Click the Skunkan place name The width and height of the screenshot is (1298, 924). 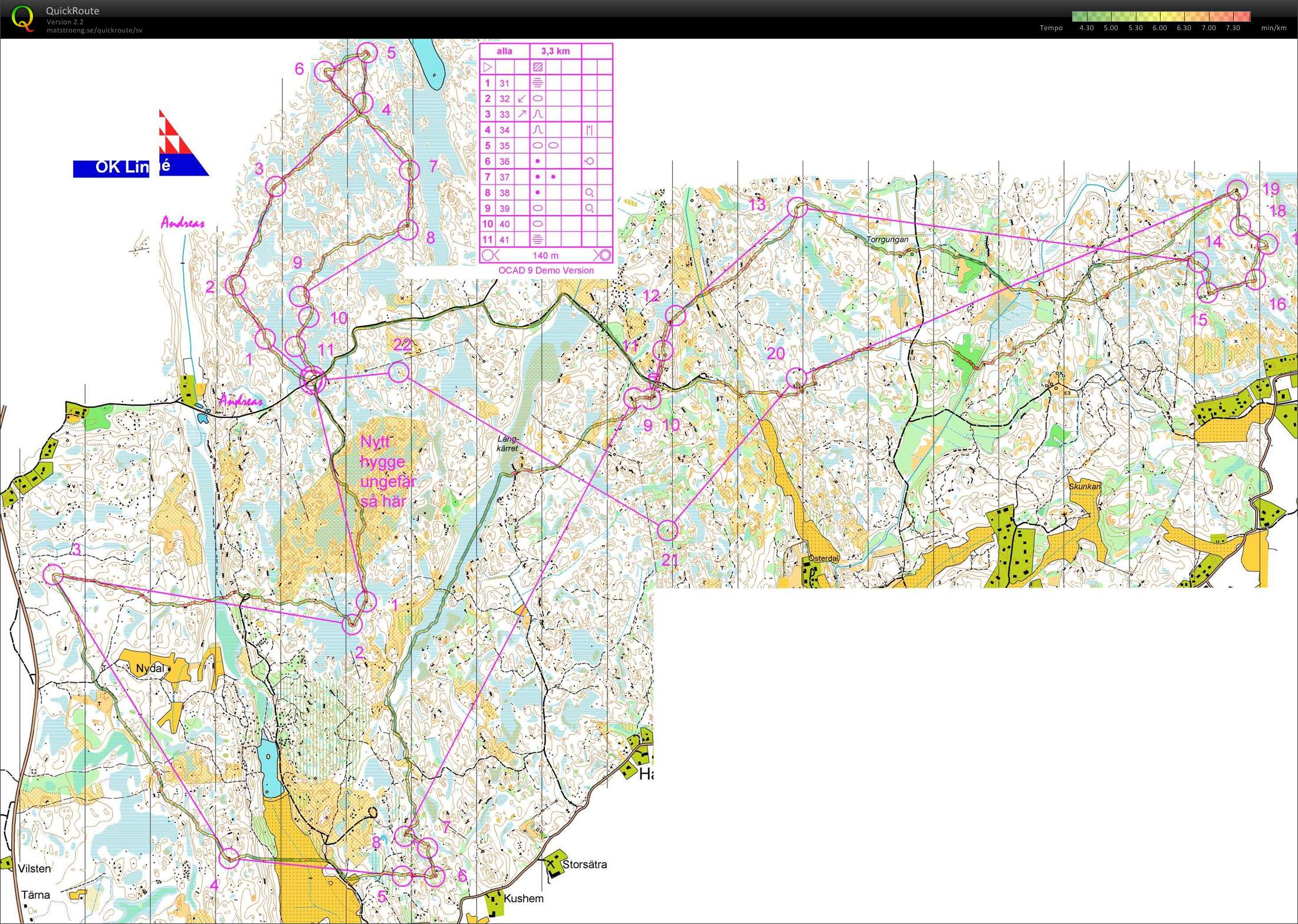[x=1085, y=486]
